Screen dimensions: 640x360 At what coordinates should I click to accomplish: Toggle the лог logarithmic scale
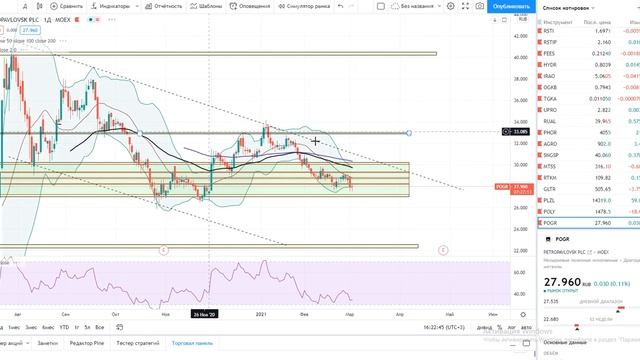click(x=511, y=327)
